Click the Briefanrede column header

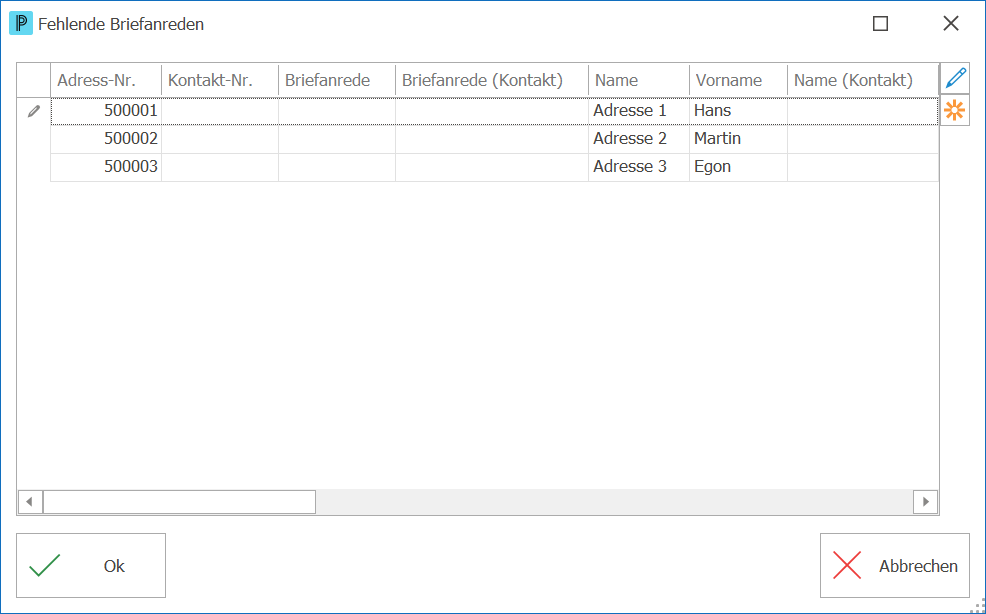click(337, 80)
